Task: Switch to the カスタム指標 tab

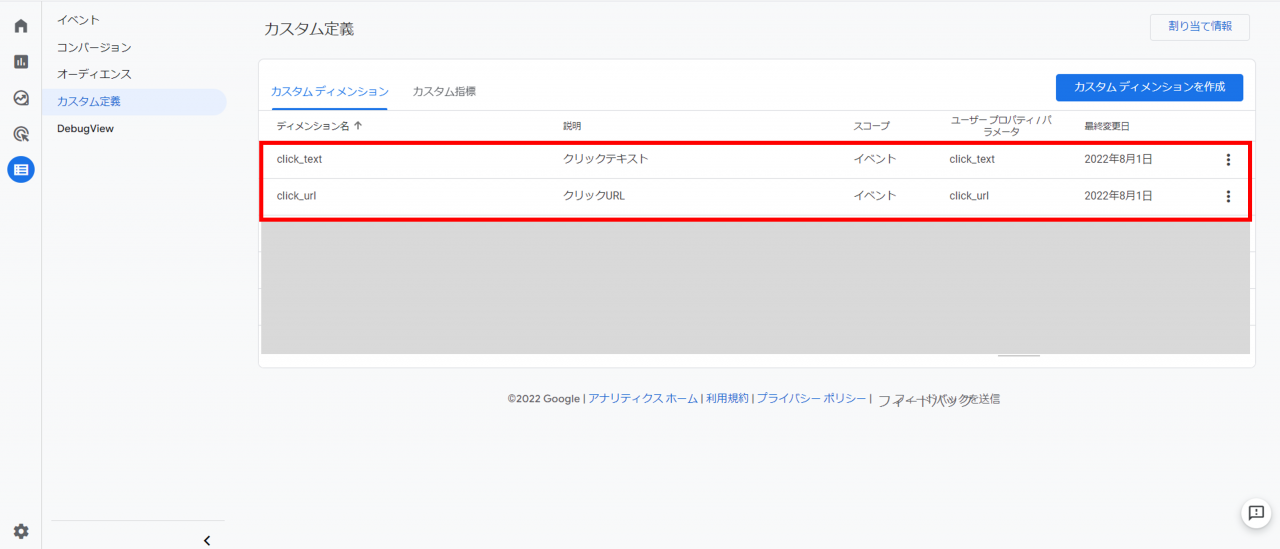Action: point(444,91)
